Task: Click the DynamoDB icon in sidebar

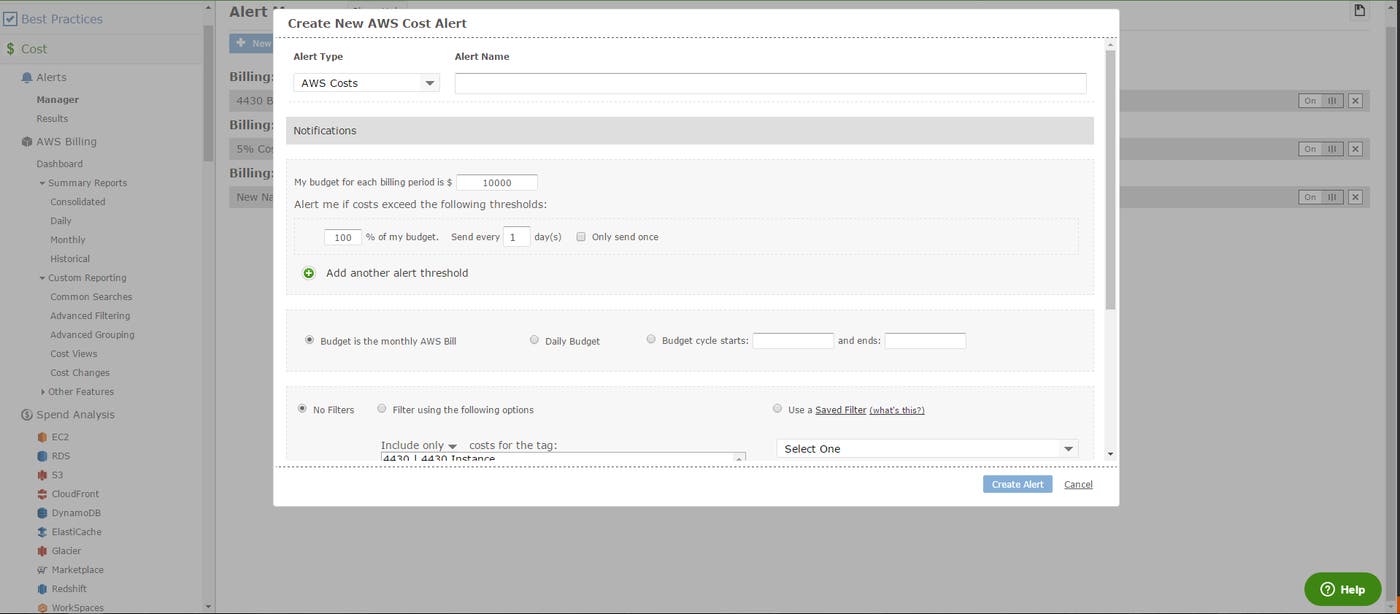Action: (x=42, y=513)
